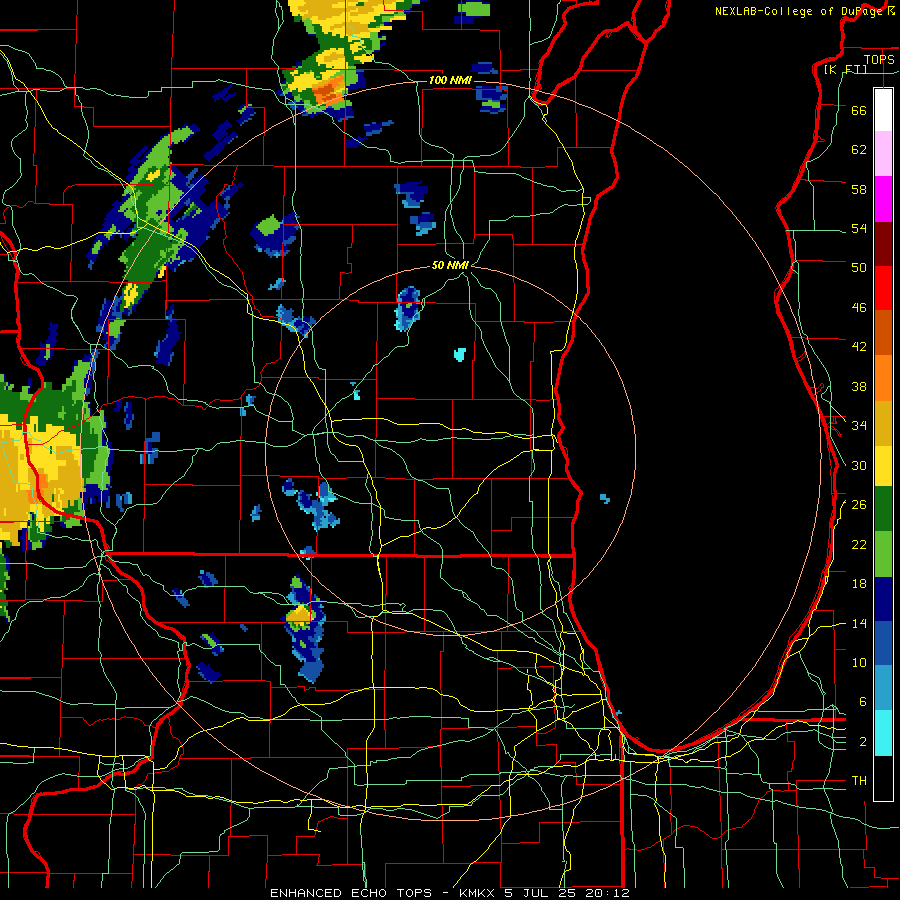Viewport: 900px width, 900px height.
Task: Select the navy blue color bar swatch
Action: click(883, 599)
